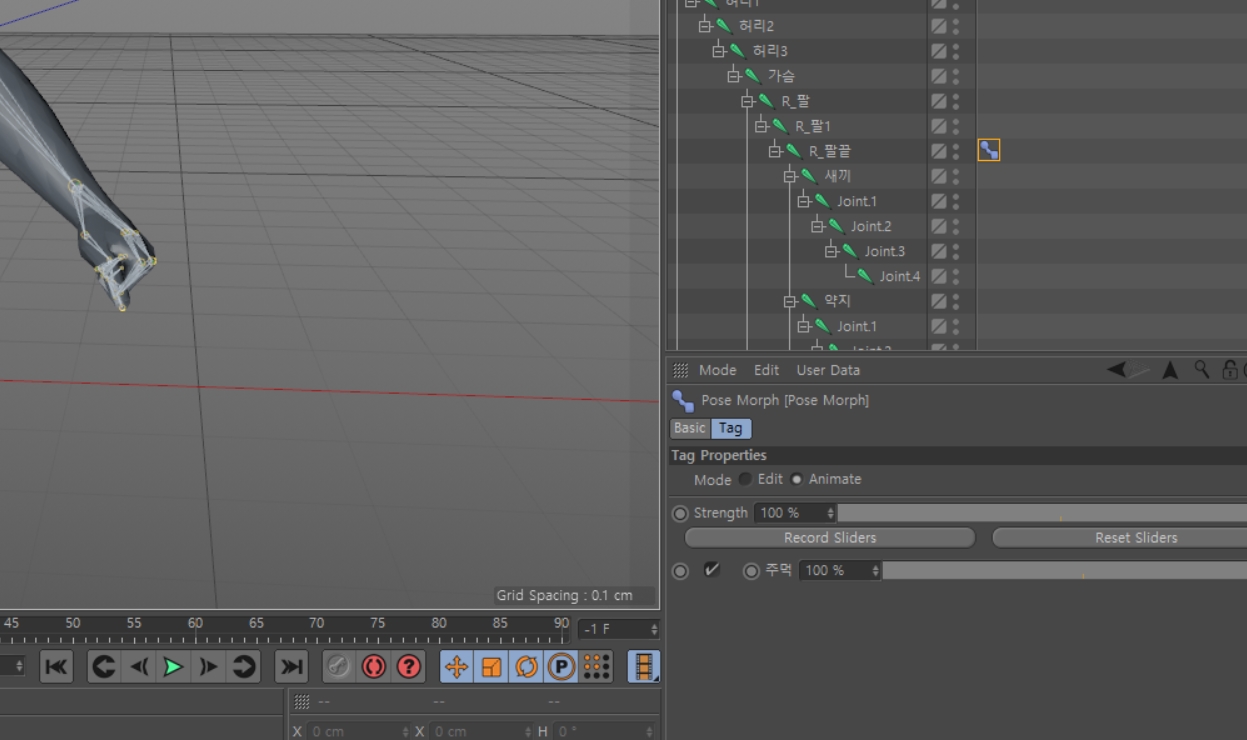Toggle rotation keyframe recording icon
The height and width of the screenshot is (740, 1247).
527,667
